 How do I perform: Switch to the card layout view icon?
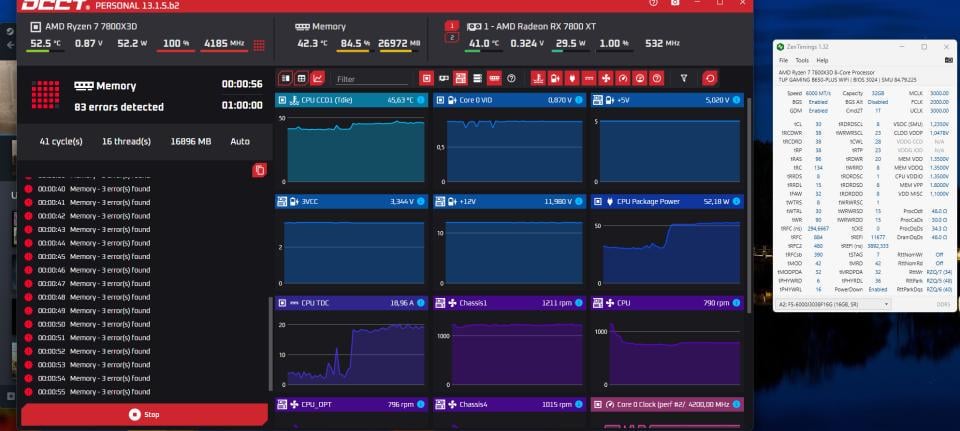(x=285, y=78)
